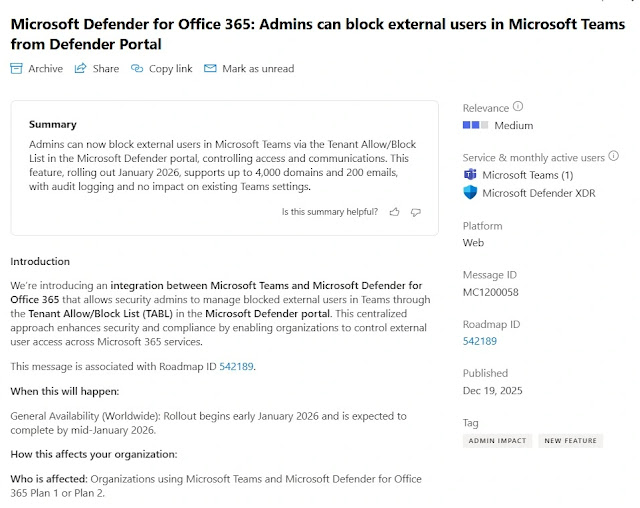Click the message title heading
Screen dimensions: 640x508
pos(318,34)
